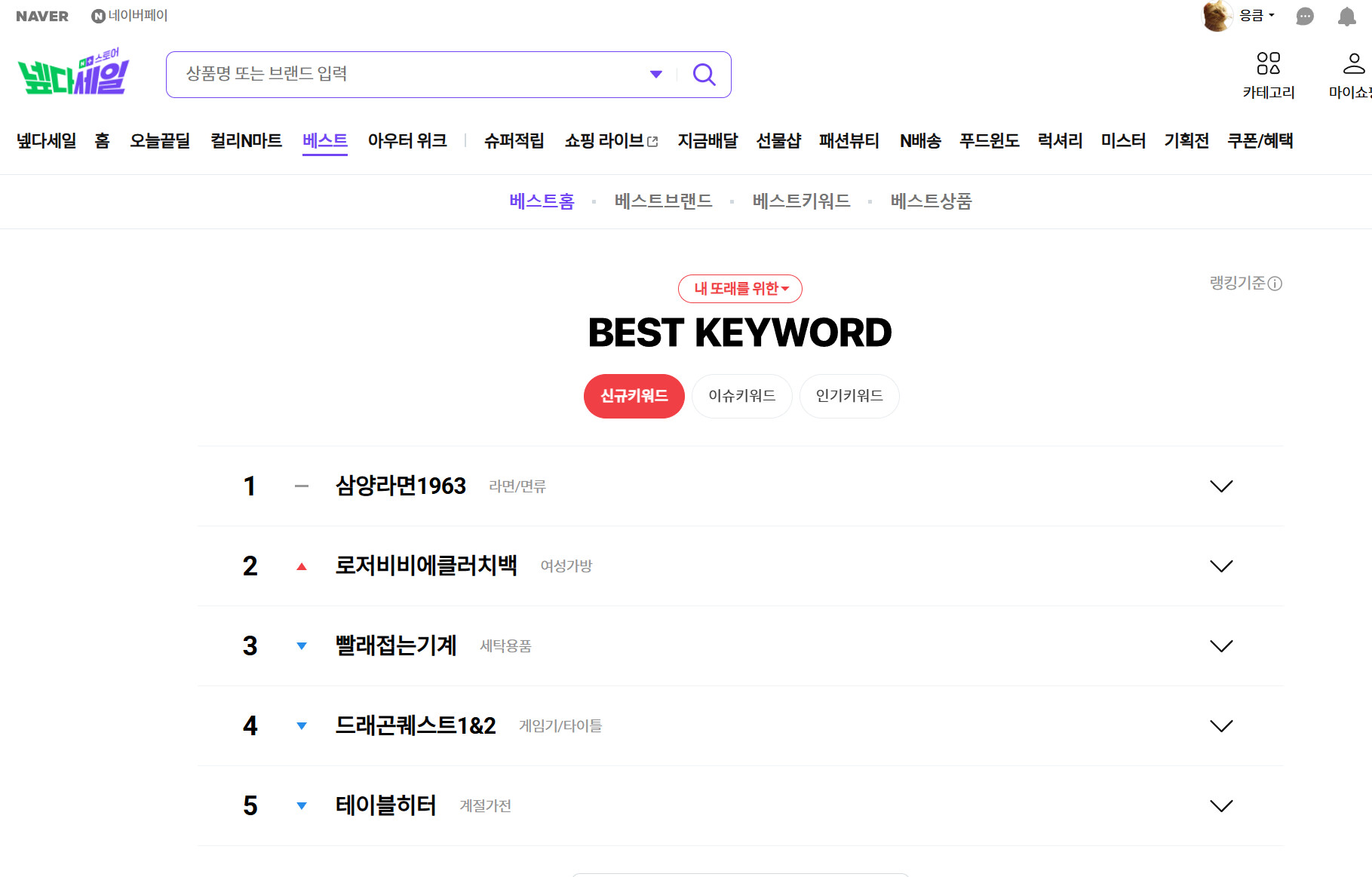Click the user profile avatar
1372x877 pixels.
(1217, 16)
